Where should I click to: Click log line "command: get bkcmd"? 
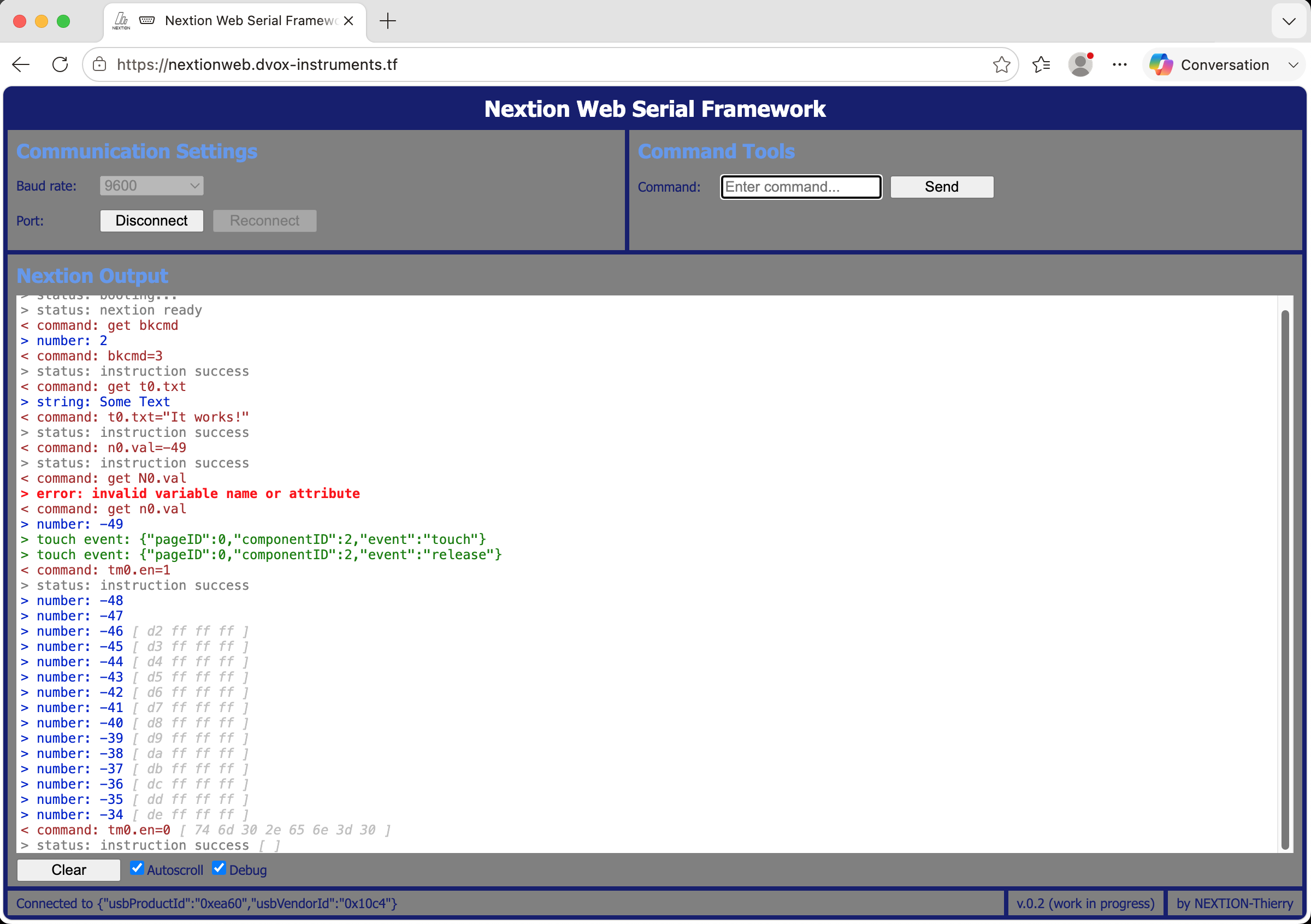pos(100,325)
